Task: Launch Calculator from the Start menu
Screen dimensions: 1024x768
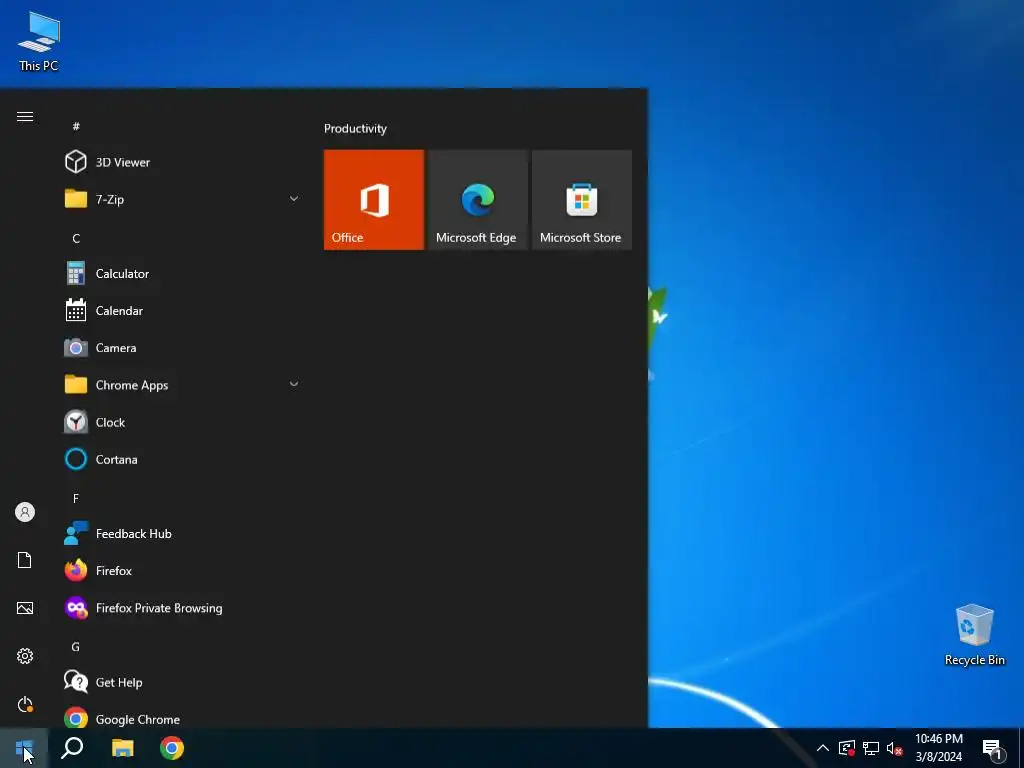Action: click(180, 274)
